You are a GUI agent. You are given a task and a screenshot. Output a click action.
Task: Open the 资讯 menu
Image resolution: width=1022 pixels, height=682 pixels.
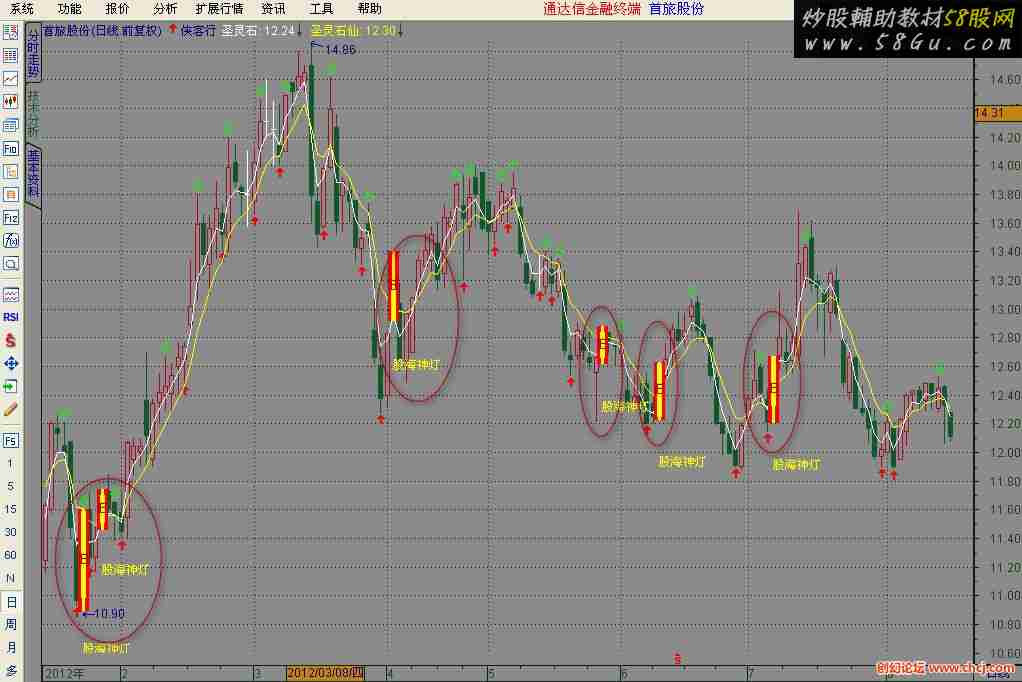(x=273, y=8)
